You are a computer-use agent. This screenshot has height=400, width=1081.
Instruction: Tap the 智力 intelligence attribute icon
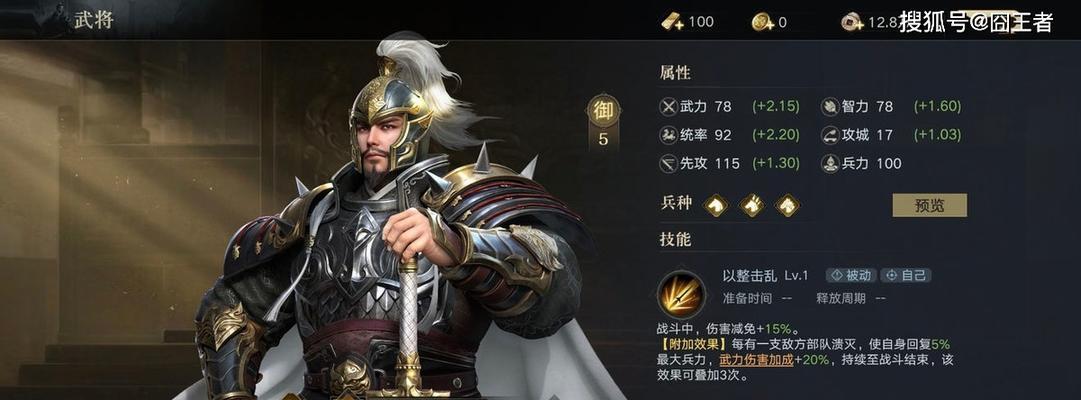tap(829, 107)
